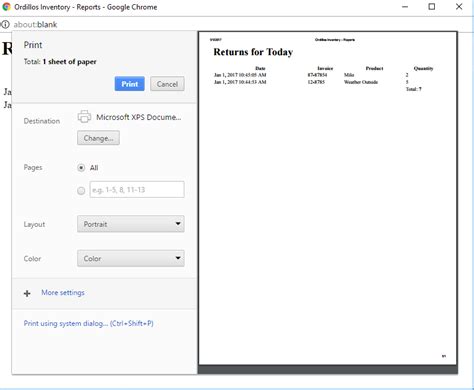Click the Chrome logo icon in title bar

point(6,7)
